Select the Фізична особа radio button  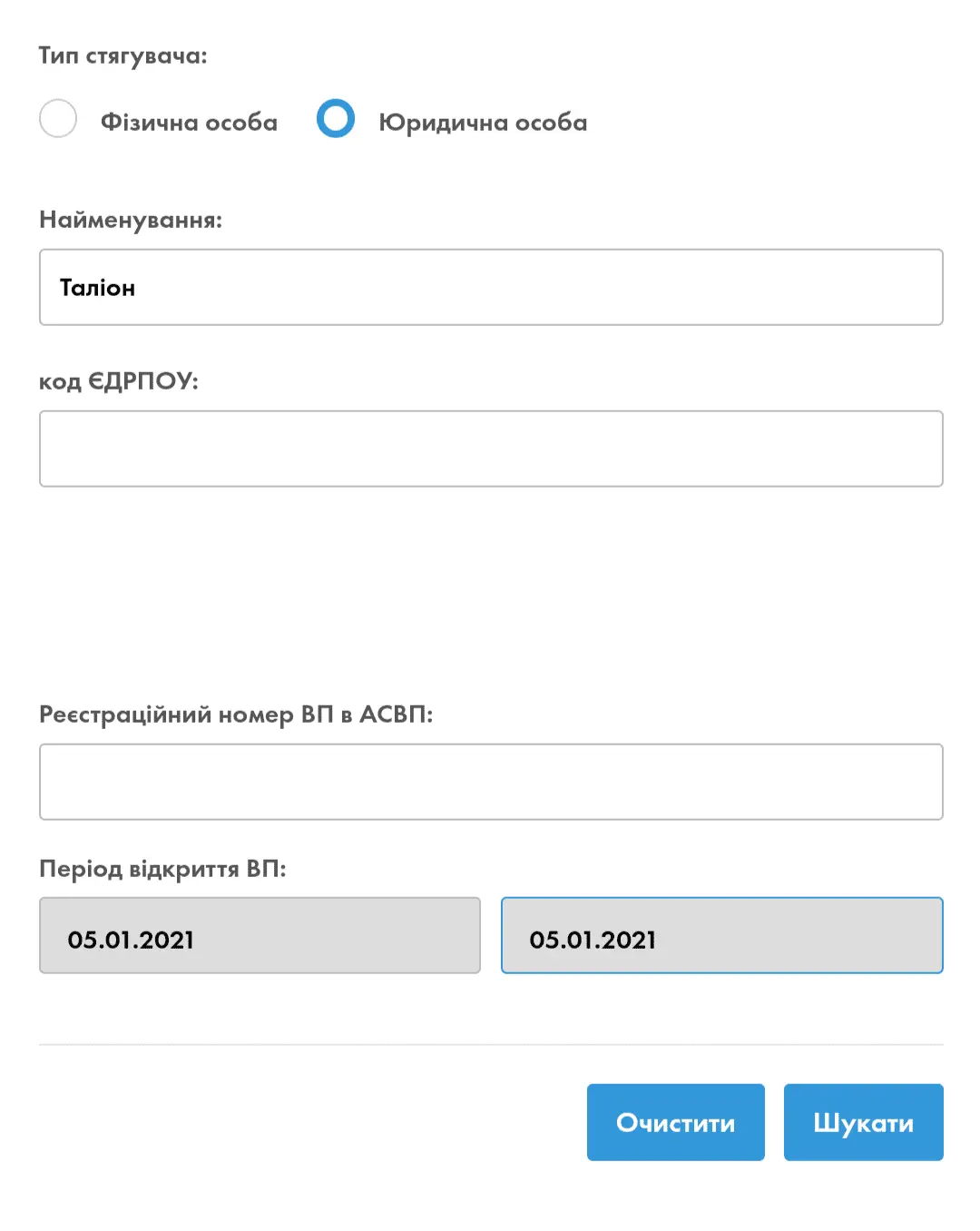[x=58, y=119]
